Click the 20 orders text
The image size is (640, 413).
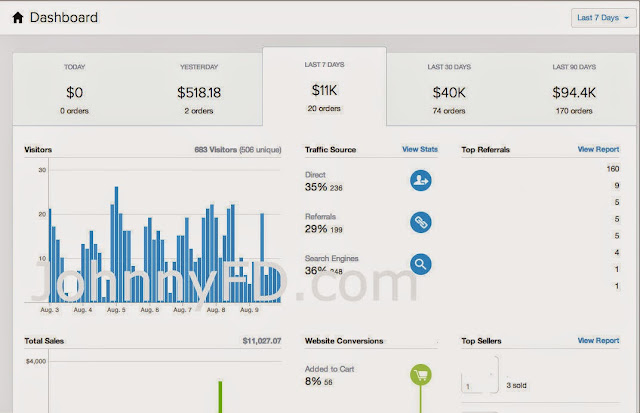[324, 109]
